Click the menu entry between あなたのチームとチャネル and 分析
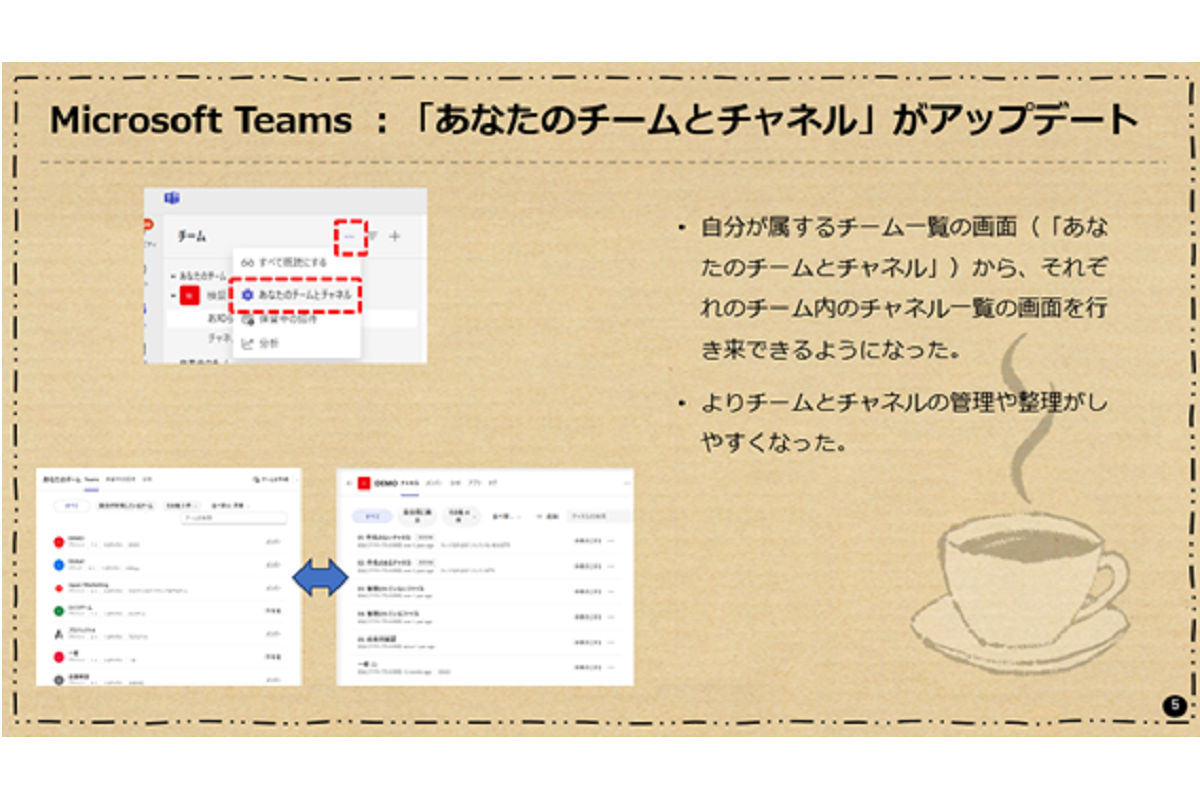This screenshot has width=1200, height=800. coord(296,320)
